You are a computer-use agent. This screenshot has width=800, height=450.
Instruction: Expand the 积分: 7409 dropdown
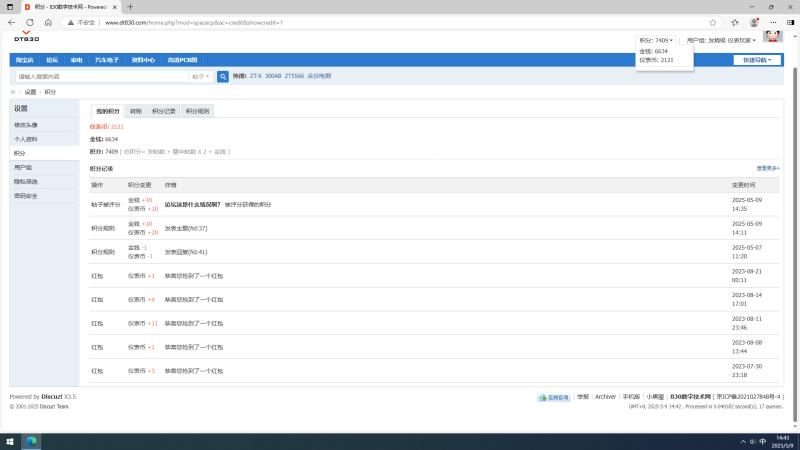pyautogui.click(x=657, y=40)
